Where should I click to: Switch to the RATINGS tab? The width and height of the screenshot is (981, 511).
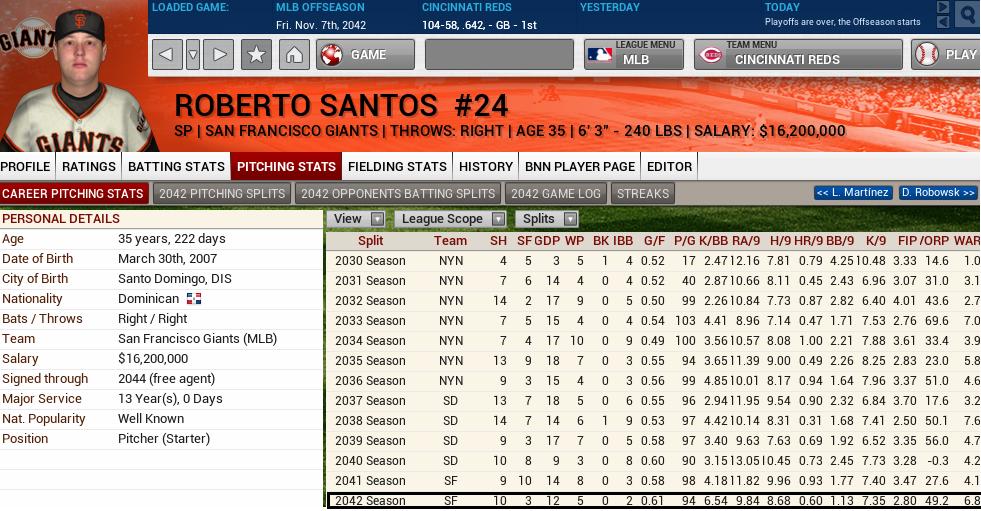89,166
